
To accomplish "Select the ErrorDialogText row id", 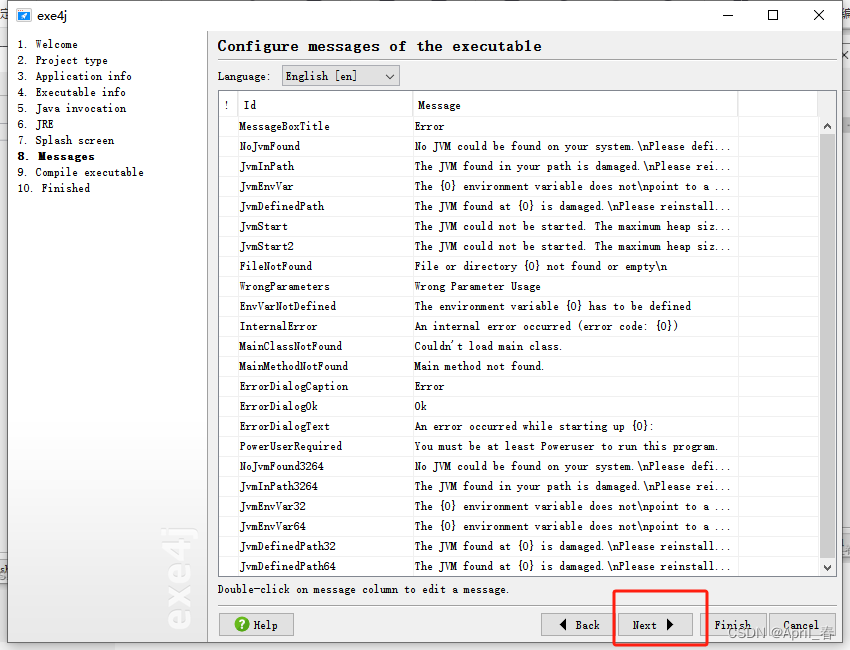I will coord(284,427).
